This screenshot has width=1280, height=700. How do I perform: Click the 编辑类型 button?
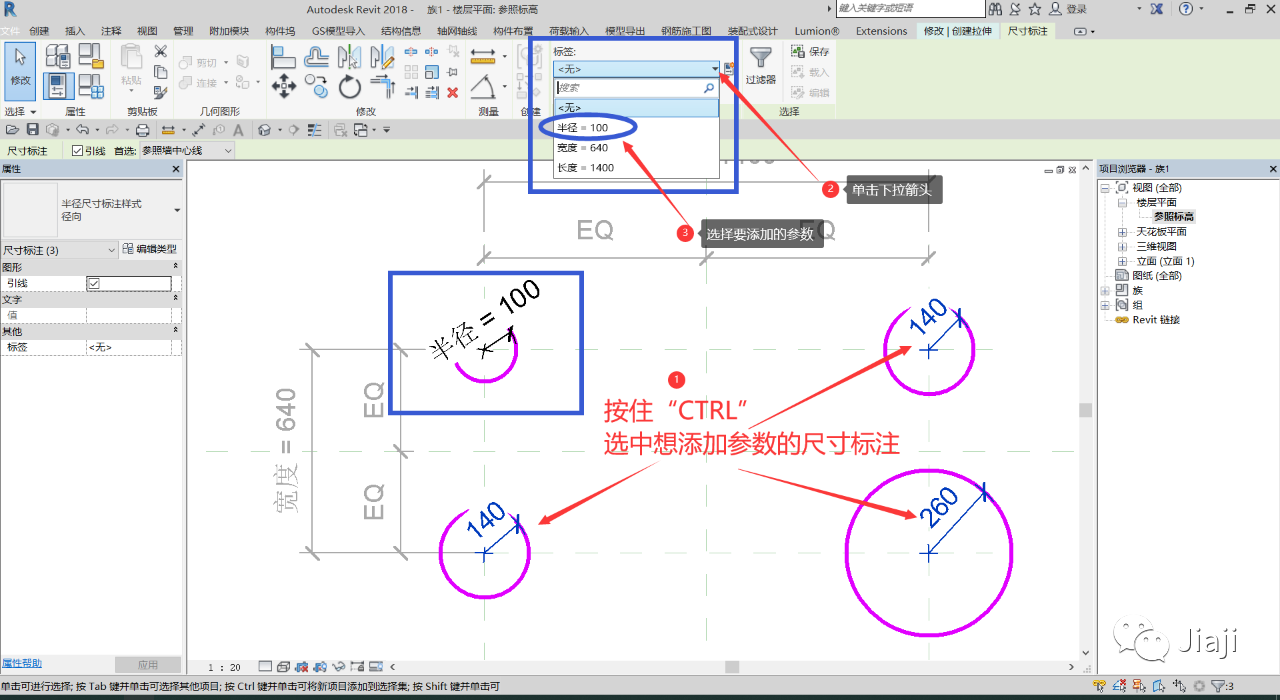[150, 249]
